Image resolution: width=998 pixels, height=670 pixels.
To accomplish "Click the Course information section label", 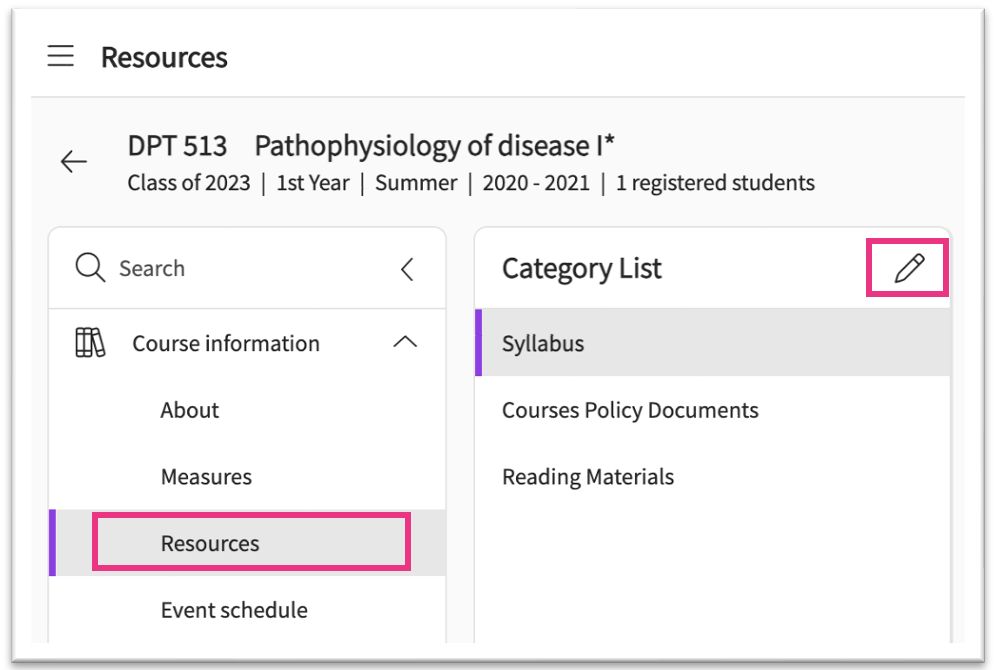I will 226,343.
